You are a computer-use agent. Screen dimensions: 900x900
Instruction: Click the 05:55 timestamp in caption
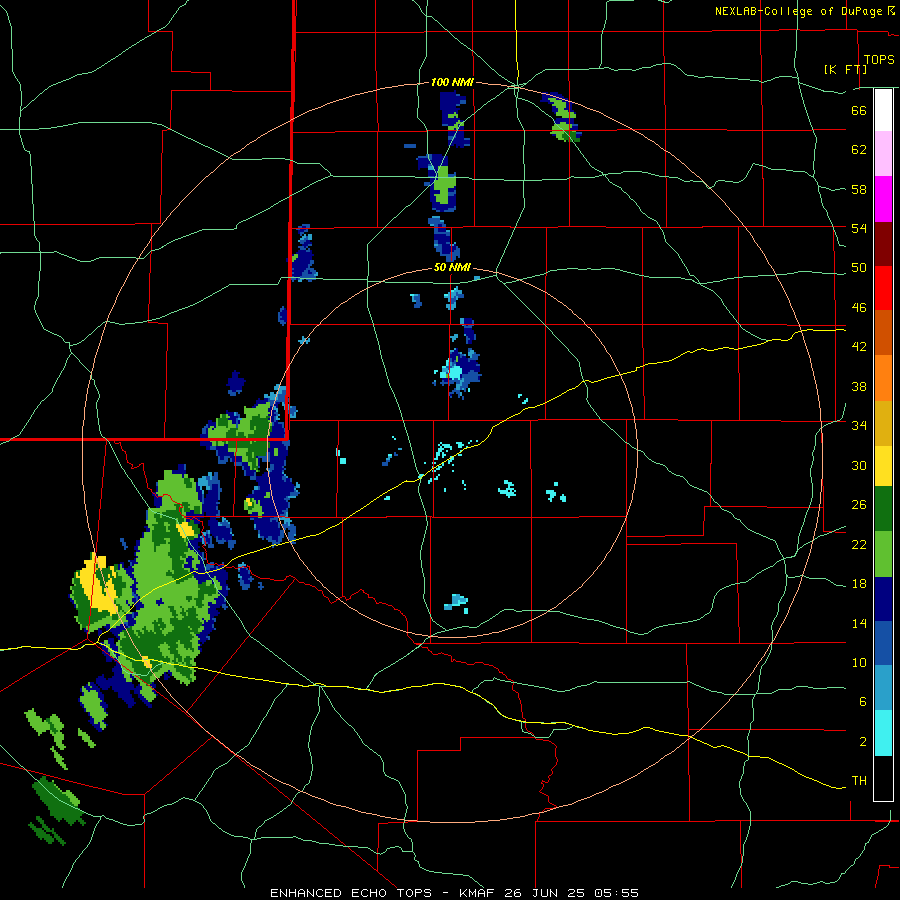(616, 893)
